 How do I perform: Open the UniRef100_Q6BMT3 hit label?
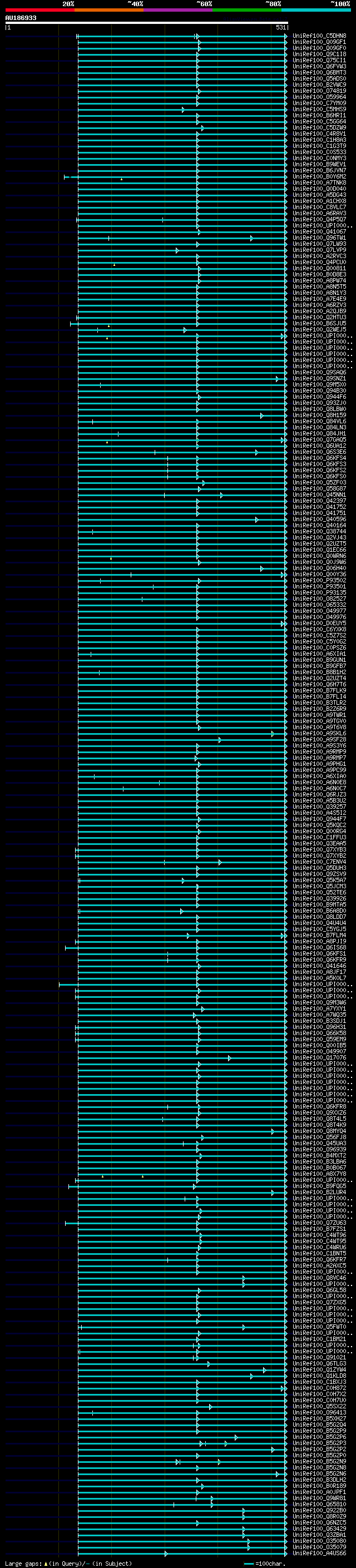pos(319,72)
